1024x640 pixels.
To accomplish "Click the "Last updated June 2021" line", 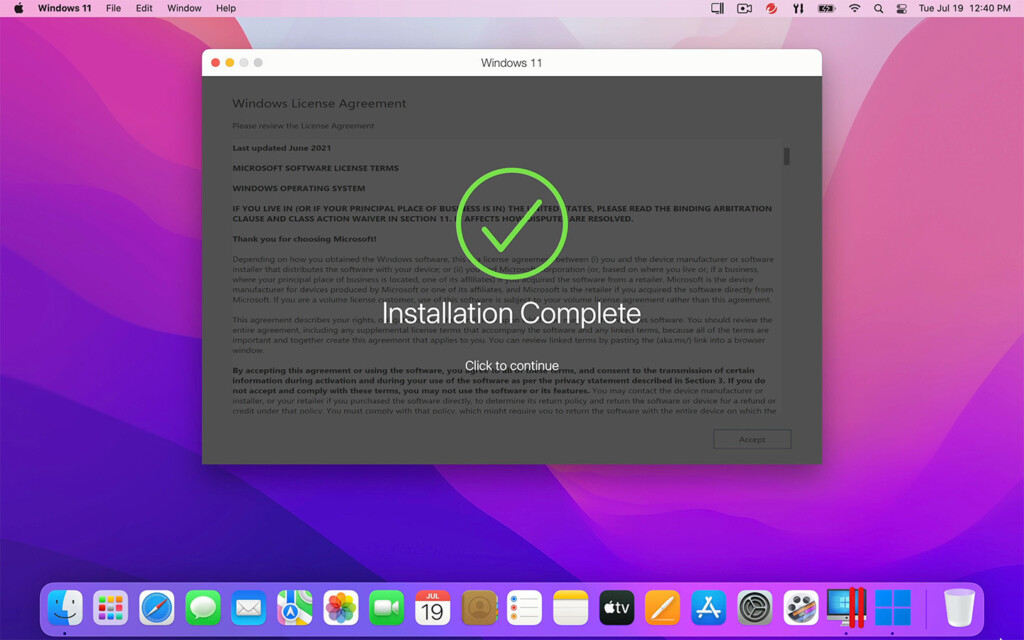I will [x=281, y=148].
